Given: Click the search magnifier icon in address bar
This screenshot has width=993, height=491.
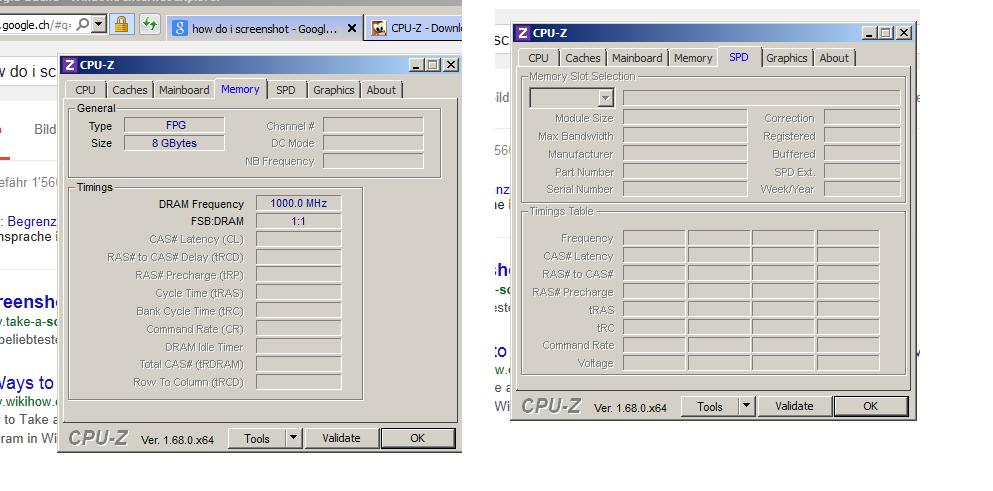Looking at the screenshot, I should tap(82, 25).
